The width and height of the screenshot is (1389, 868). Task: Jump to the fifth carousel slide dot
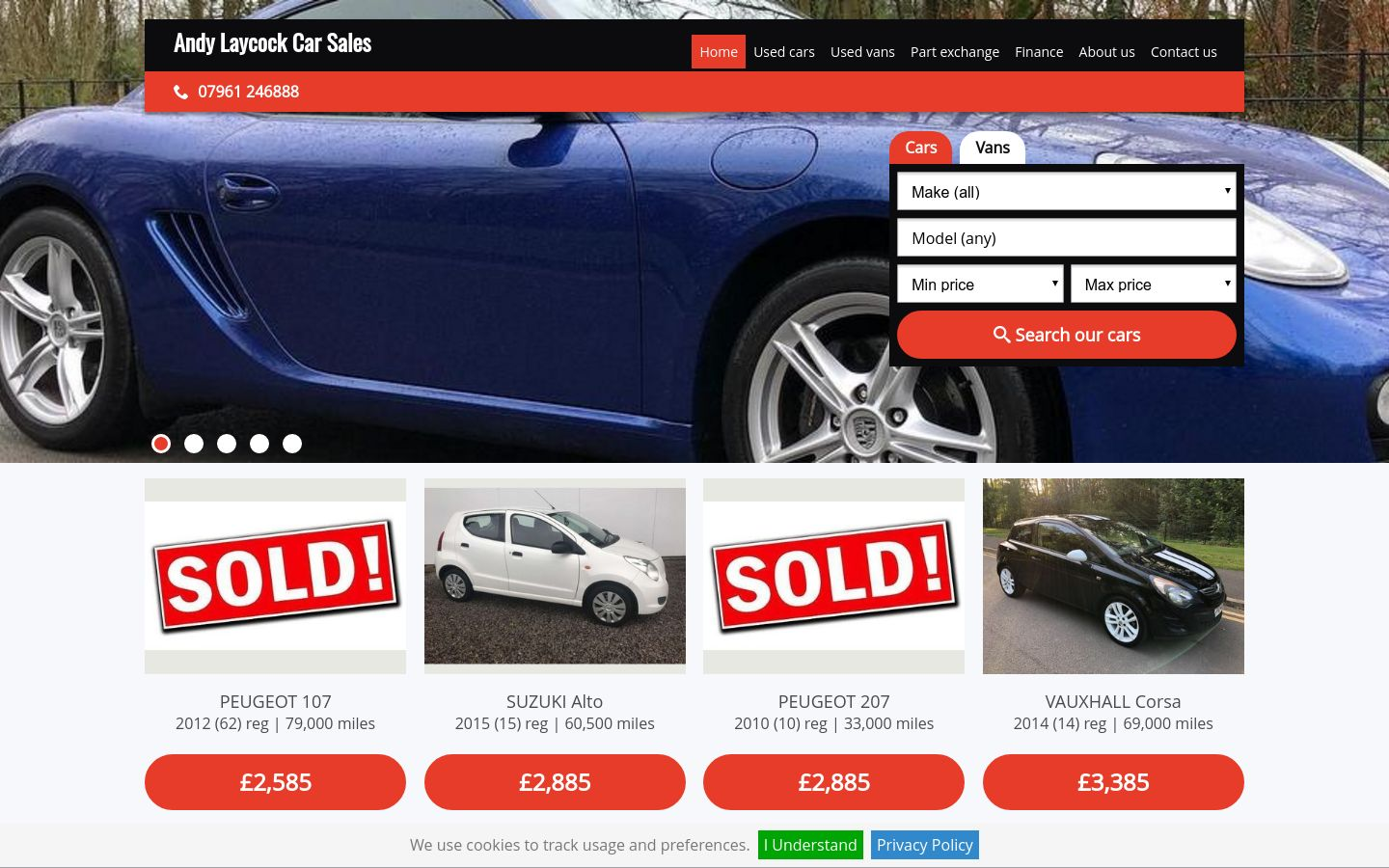292,444
